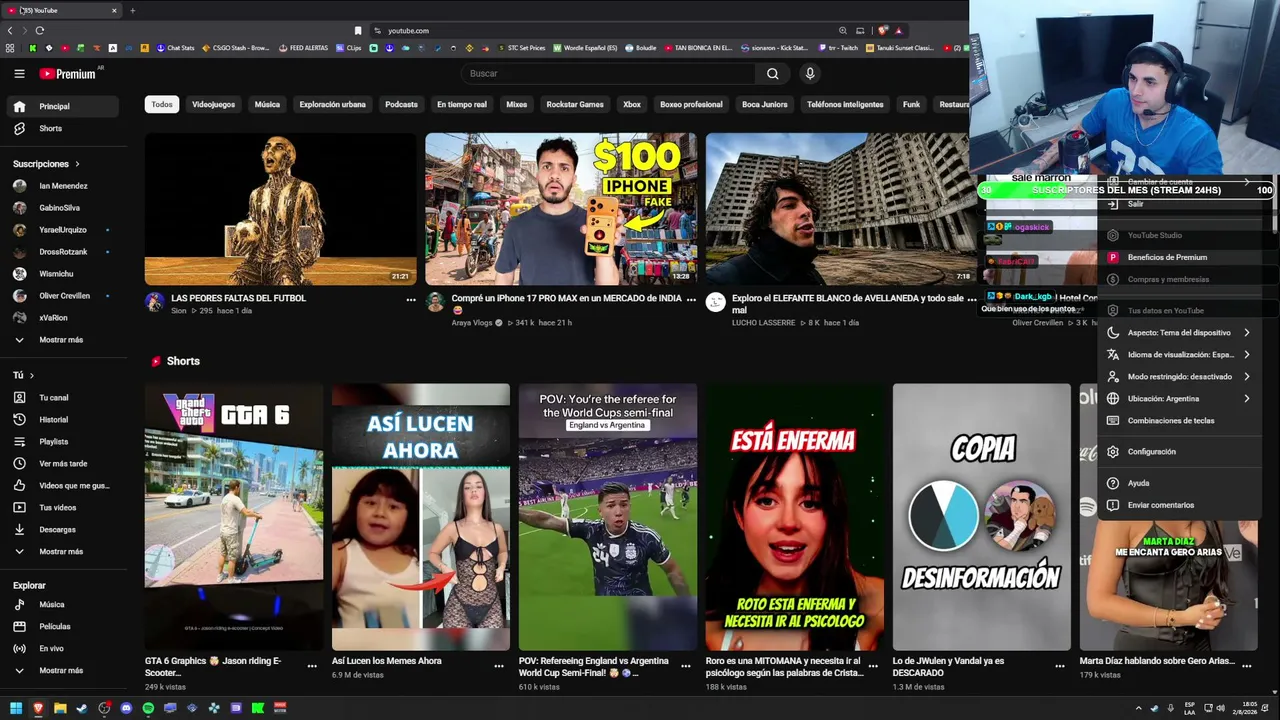Open Steam from the Windows taskbar

click(x=82, y=708)
